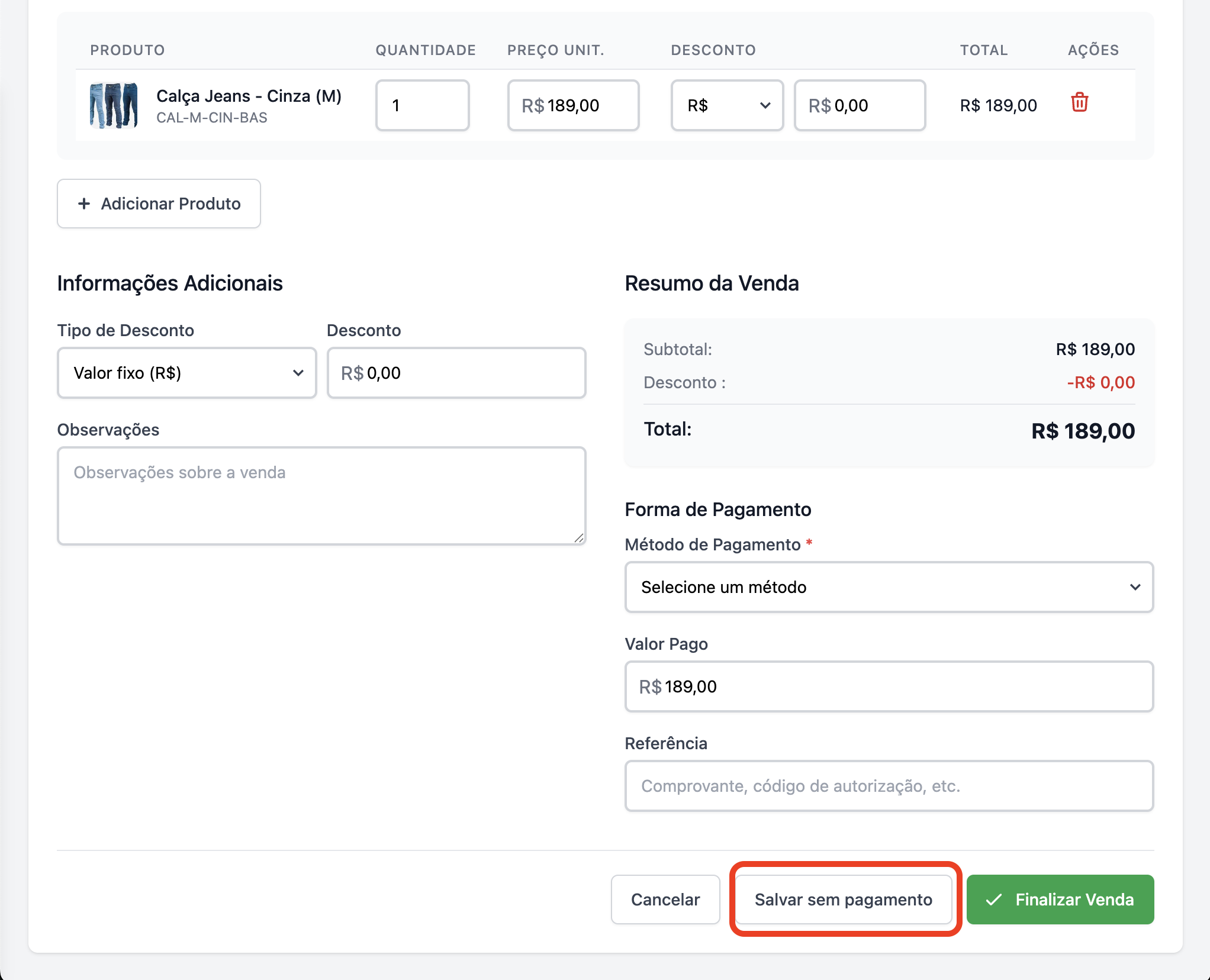Click the Calça Jeans - Cinza (M) product name
This screenshot has height=980, width=1210.
[249, 96]
